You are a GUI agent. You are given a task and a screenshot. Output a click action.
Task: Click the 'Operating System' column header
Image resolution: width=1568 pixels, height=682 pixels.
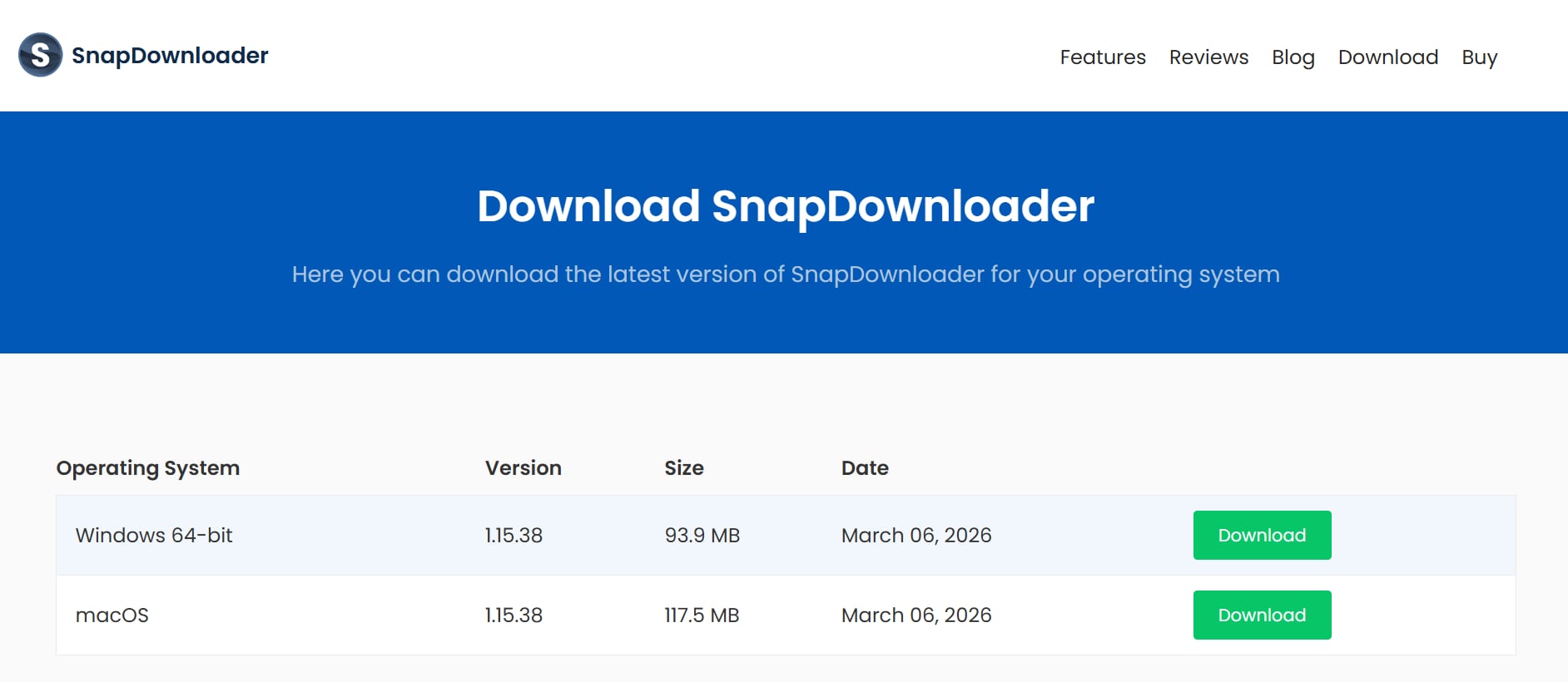[x=148, y=468]
